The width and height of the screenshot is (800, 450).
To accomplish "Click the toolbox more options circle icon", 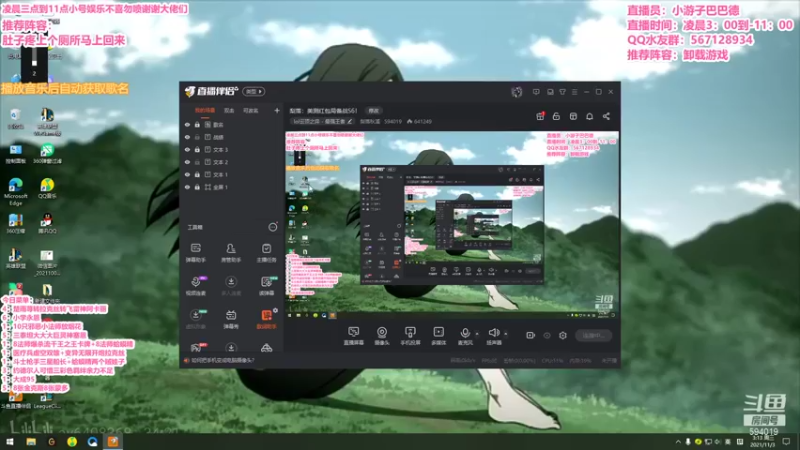I will tap(273, 227).
